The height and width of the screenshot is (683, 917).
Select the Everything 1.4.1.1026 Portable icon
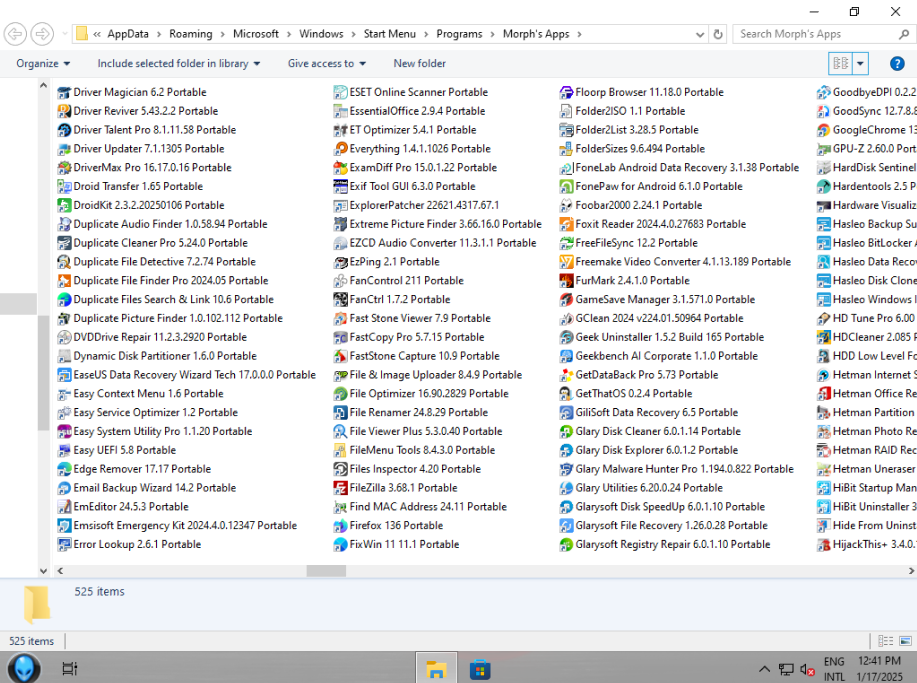coord(340,149)
